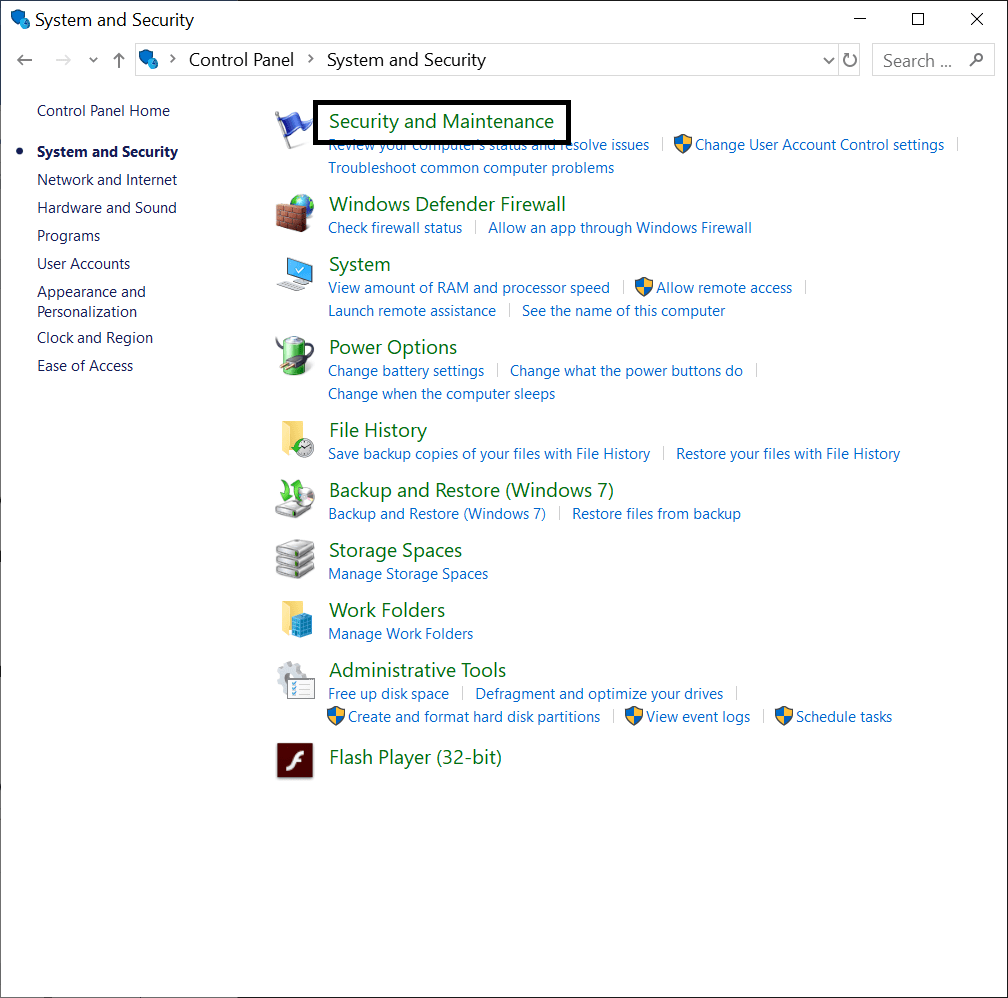This screenshot has width=1008, height=998.
Task: Click the Storage Spaces drives icon
Action: (x=294, y=558)
